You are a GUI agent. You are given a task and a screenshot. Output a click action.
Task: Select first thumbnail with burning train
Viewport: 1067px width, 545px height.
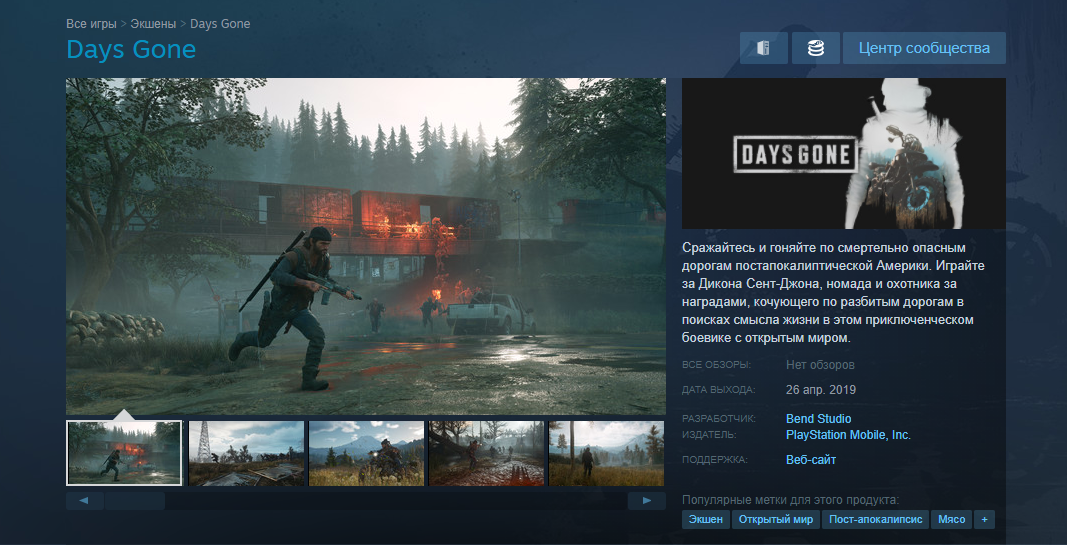pyautogui.click(x=124, y=453)
